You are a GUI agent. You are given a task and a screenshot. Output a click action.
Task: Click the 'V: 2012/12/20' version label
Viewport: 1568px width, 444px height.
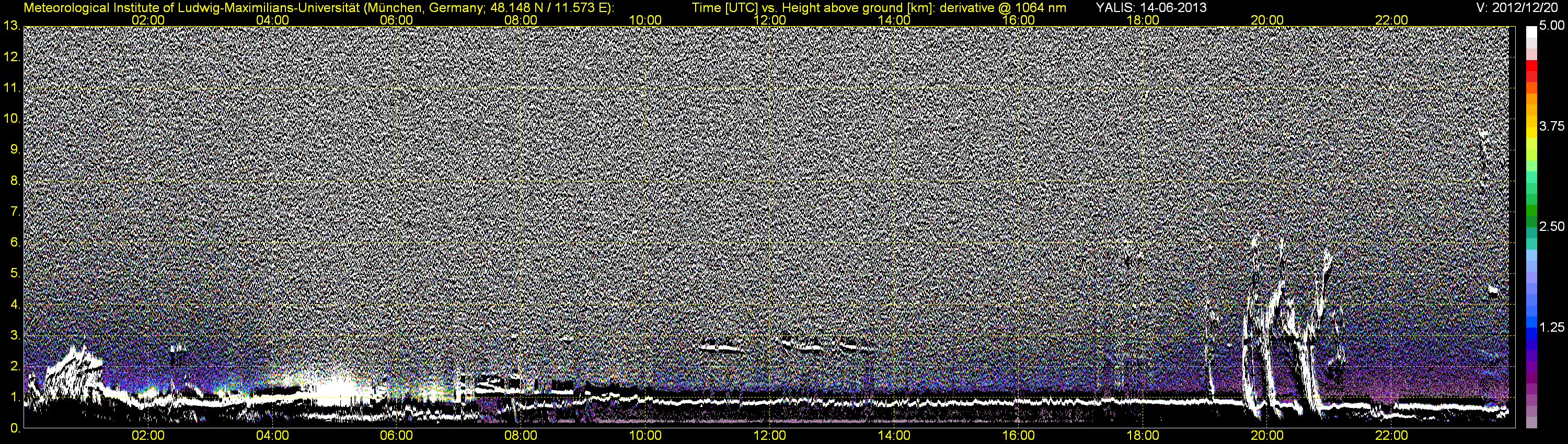coord(1516,8)
